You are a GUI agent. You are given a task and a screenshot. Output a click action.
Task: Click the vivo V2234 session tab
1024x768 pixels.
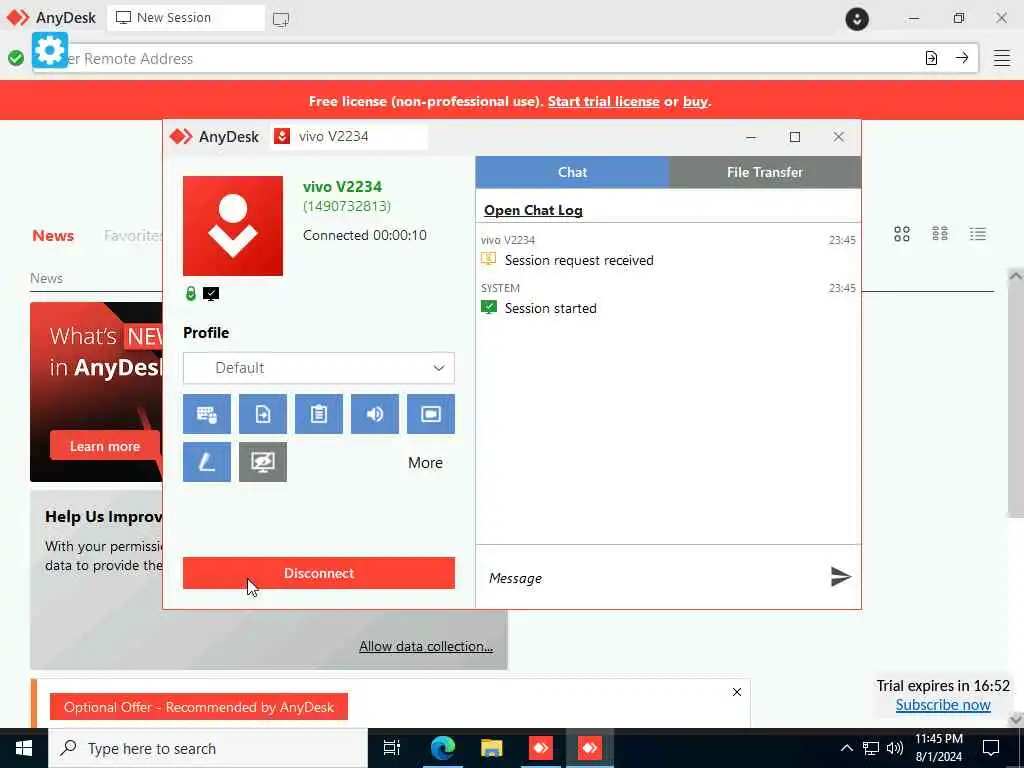click(x=349, y=136)
